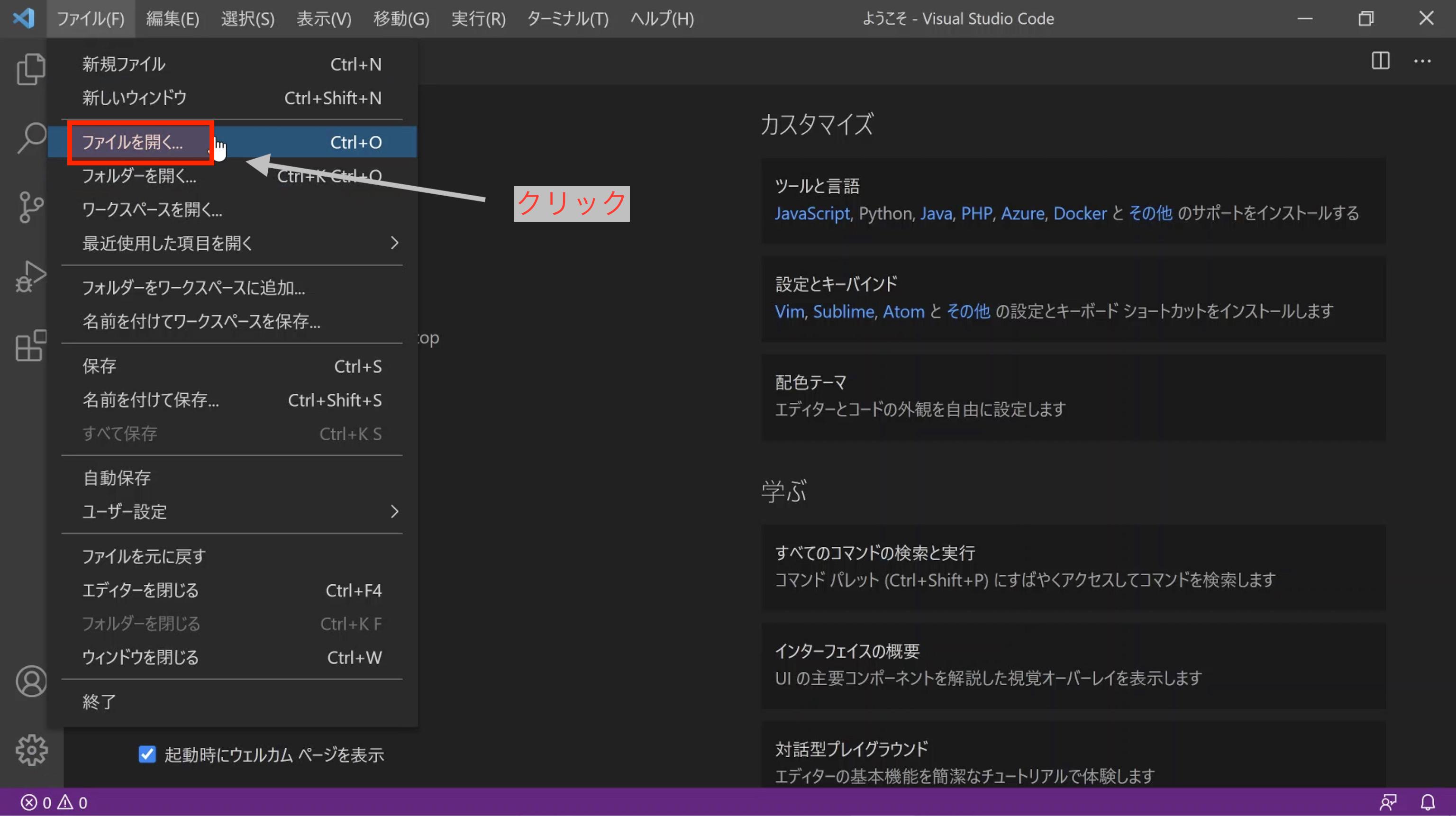Click the Java link

(936, 213)
